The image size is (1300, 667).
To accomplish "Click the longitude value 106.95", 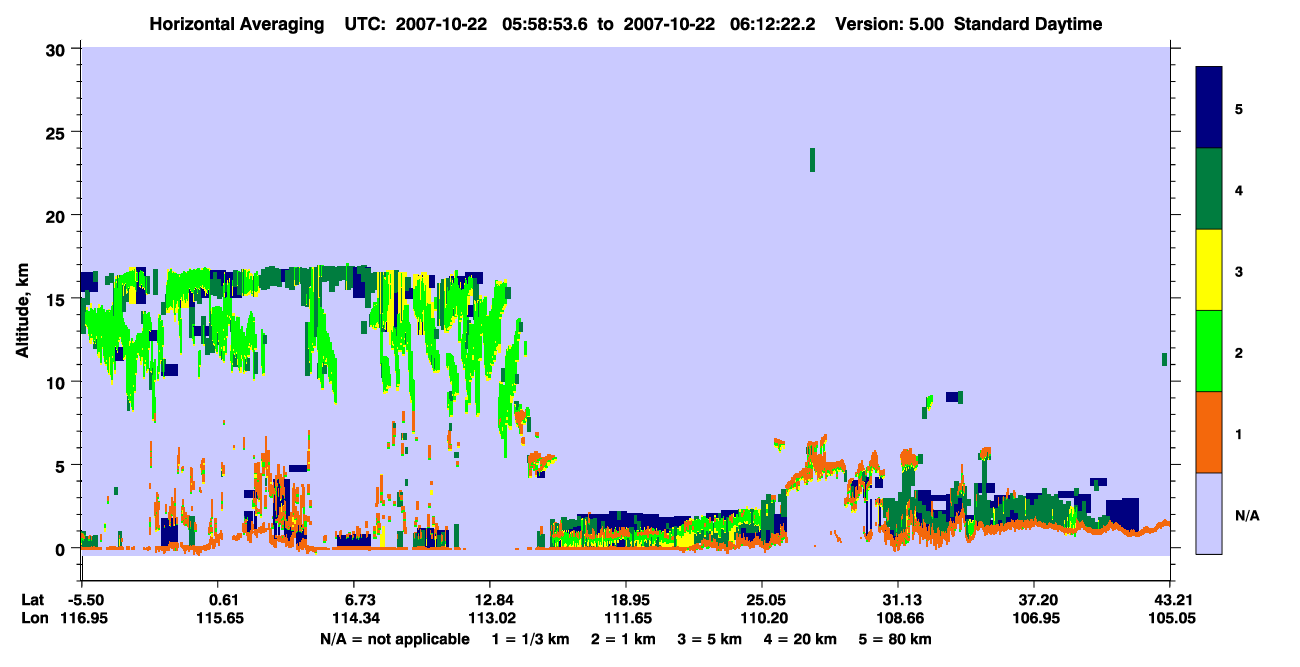I will tap(1034, 618).
